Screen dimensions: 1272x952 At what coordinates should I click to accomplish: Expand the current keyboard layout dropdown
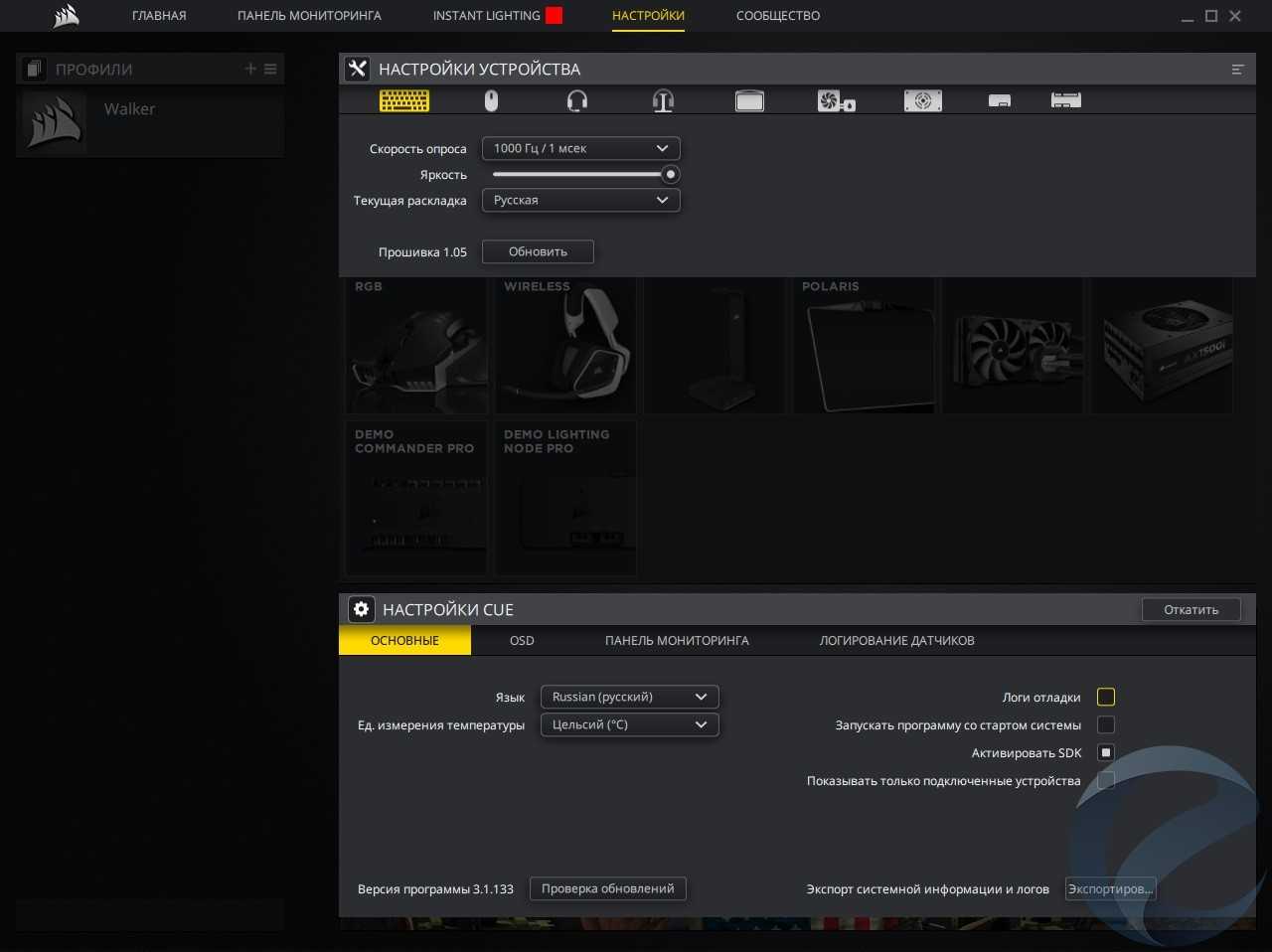(x=580, y=200)
